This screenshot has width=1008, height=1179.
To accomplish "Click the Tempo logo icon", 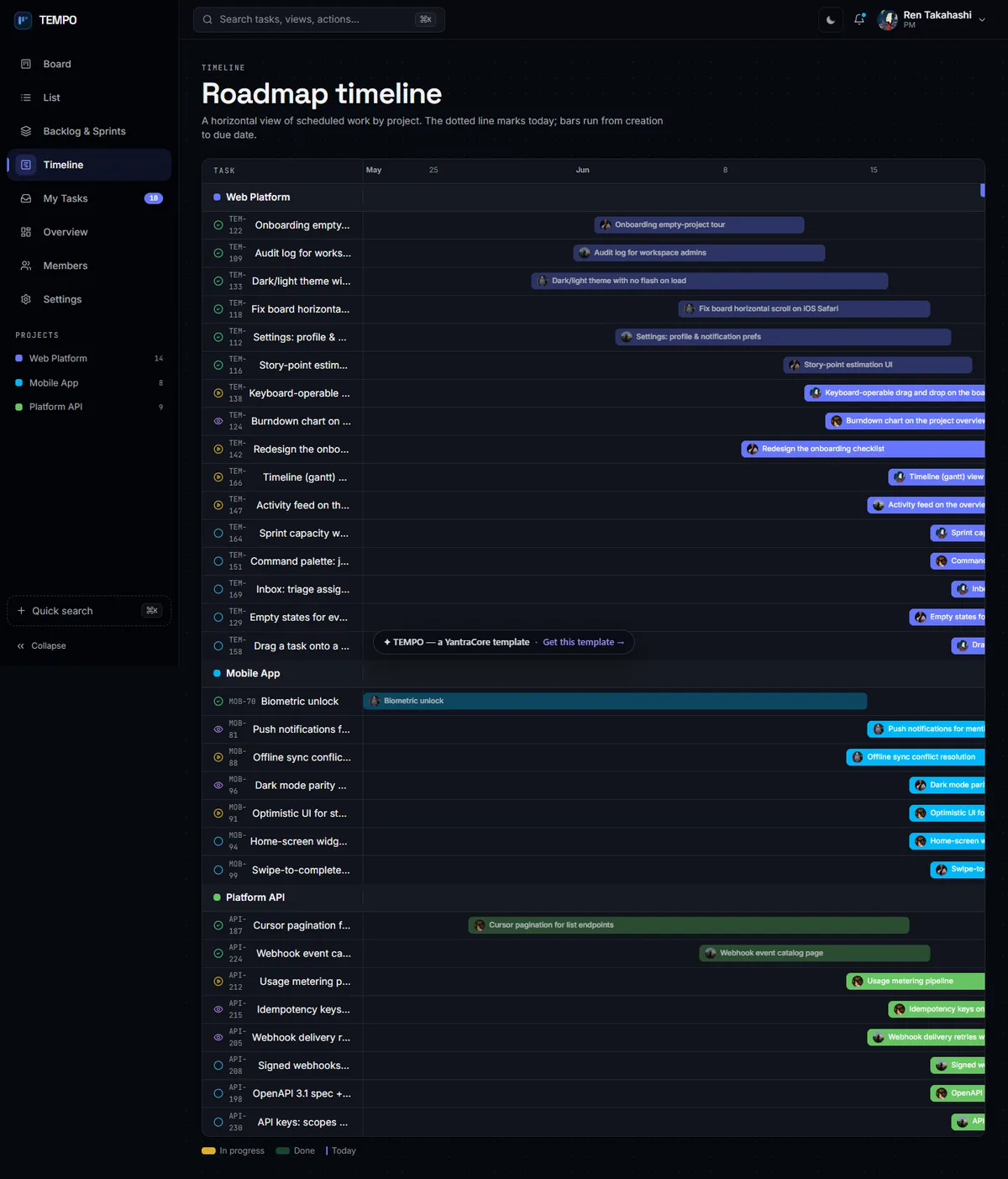I will pyautogui.click(x=23, y=20).
